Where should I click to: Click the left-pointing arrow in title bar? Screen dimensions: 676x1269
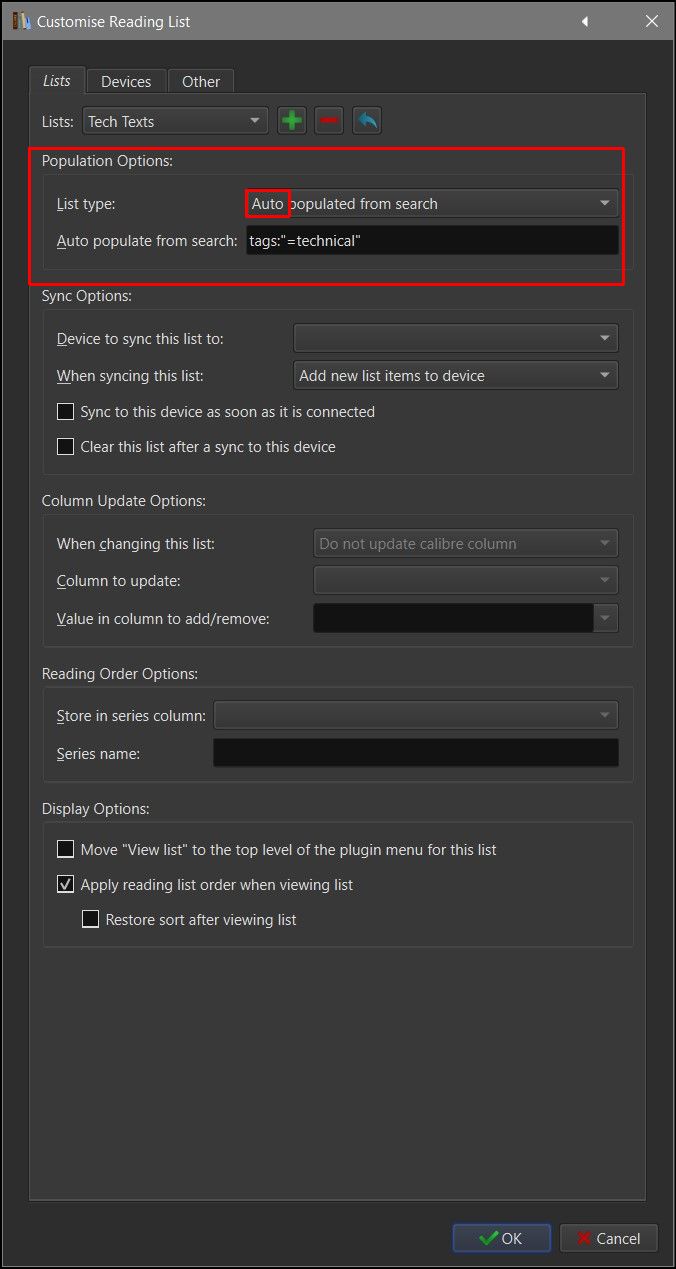(x=584, y=21)
